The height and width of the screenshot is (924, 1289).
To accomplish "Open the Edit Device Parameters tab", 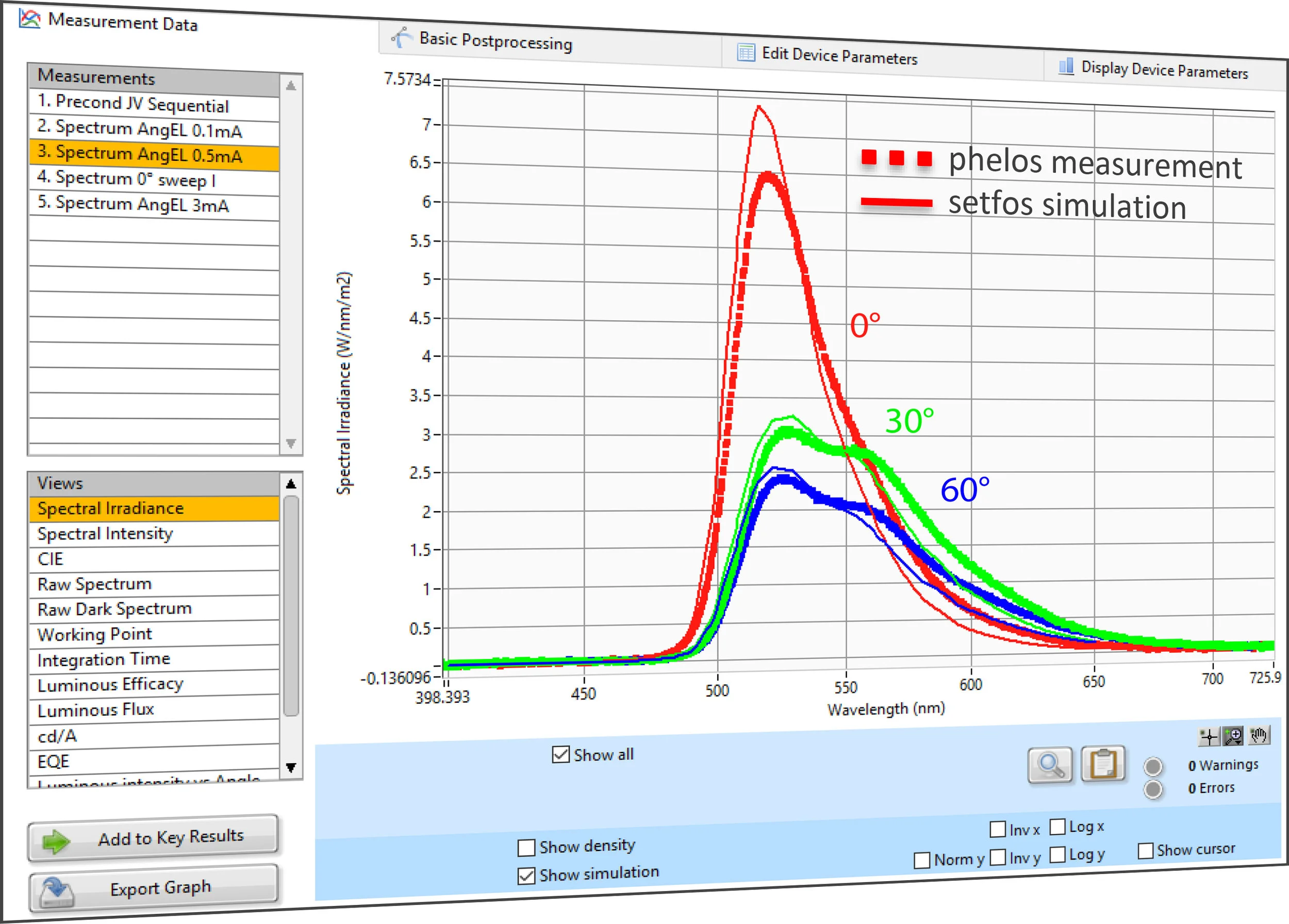I will tap(838, 56).
